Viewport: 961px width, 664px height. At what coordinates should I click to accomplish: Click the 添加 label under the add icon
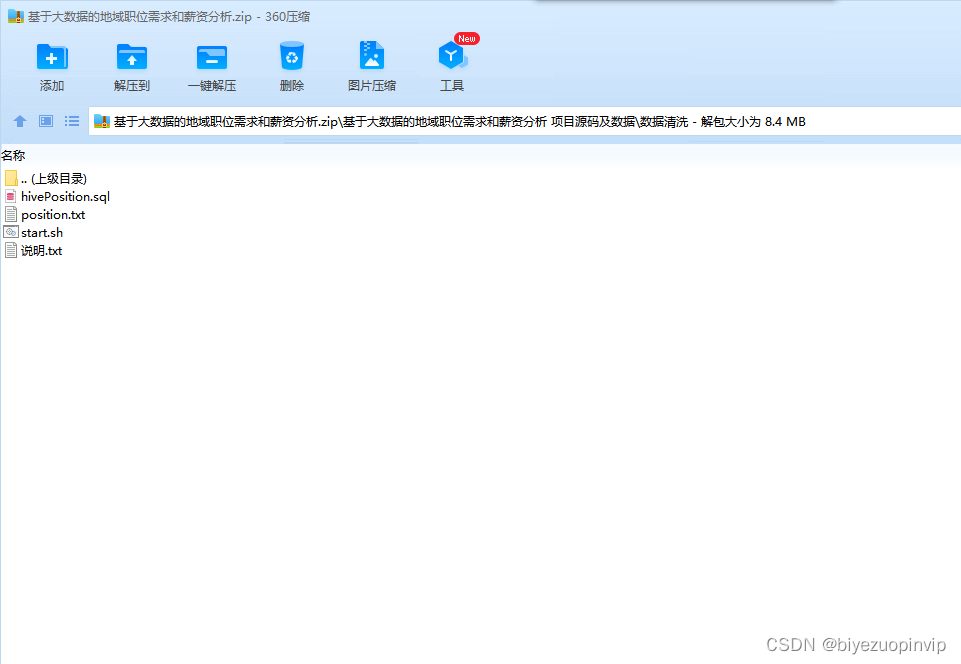52,86
